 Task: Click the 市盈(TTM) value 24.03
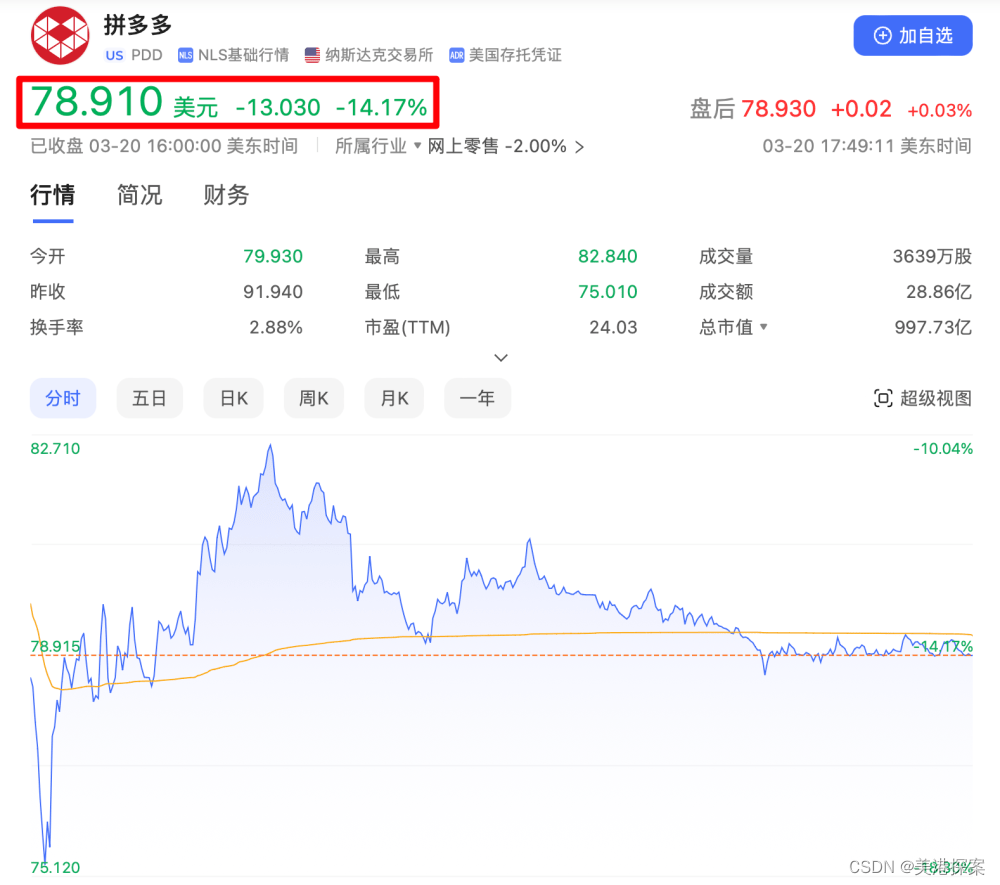[613, 327]
